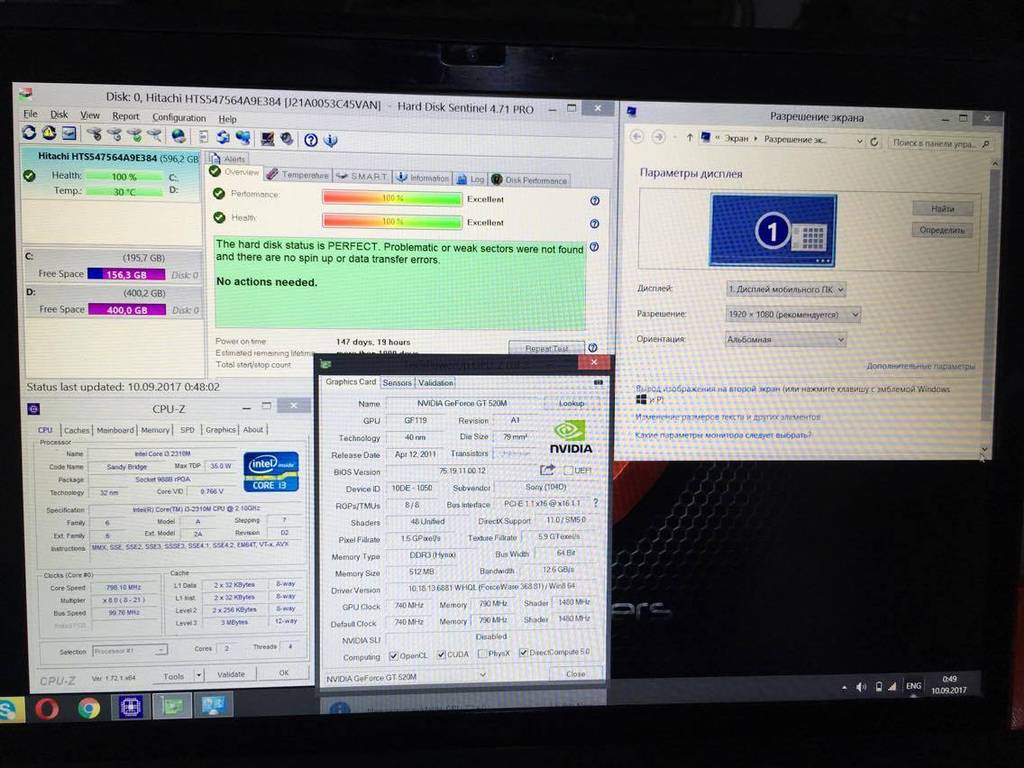Click the Skype icon on taskbar
1024x768 pixels.
point(9,709)
